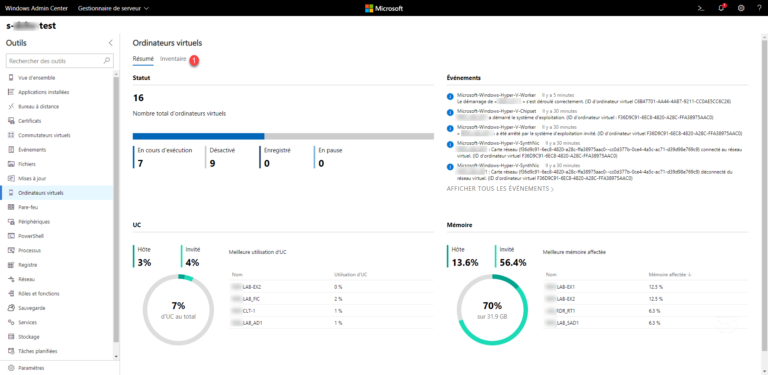Click the Paramètres gear icon at sidebar bottom
Screen dimensions: 768x375
point(11,368)
